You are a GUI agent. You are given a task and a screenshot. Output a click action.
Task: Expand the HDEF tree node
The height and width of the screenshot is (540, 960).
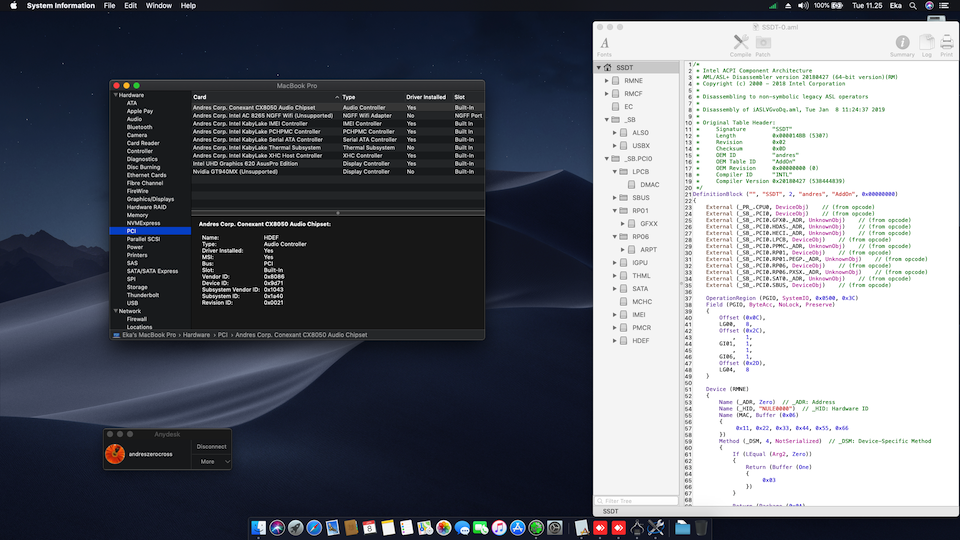615,340
